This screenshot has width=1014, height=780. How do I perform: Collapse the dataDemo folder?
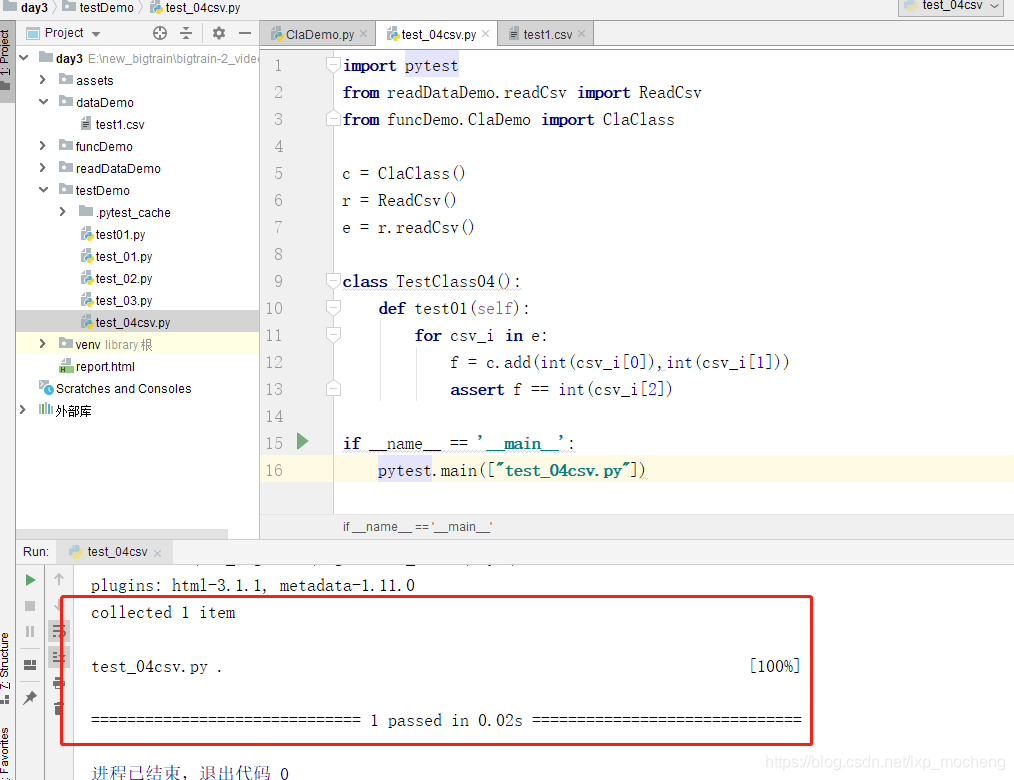43,102
